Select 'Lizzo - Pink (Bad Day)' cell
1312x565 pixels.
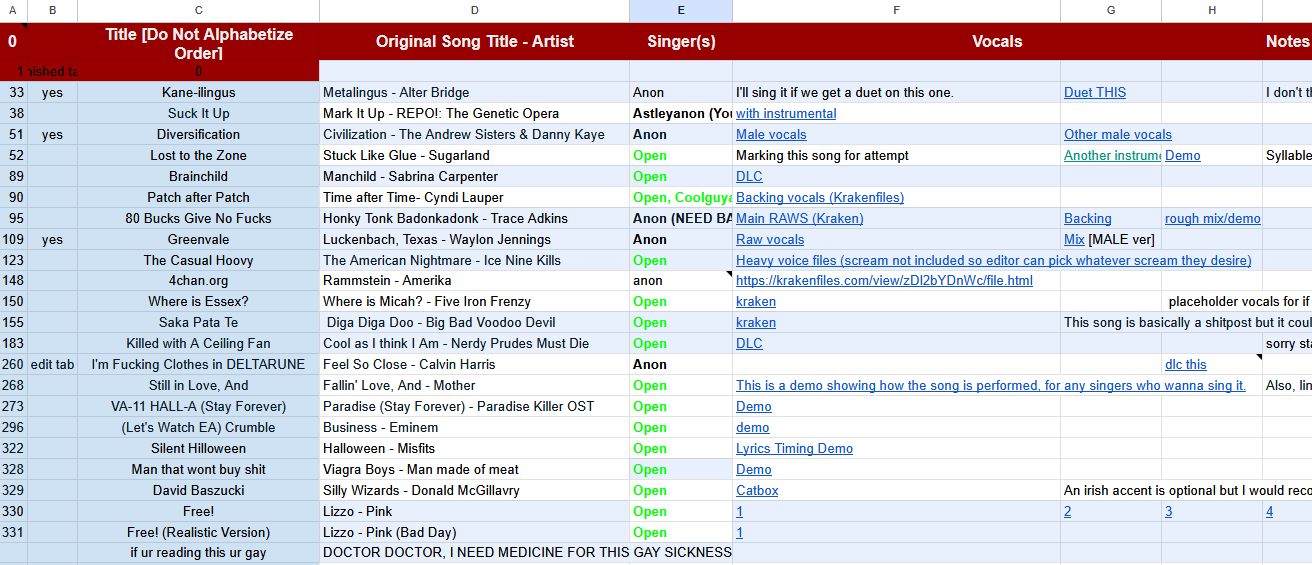[474, 532]
